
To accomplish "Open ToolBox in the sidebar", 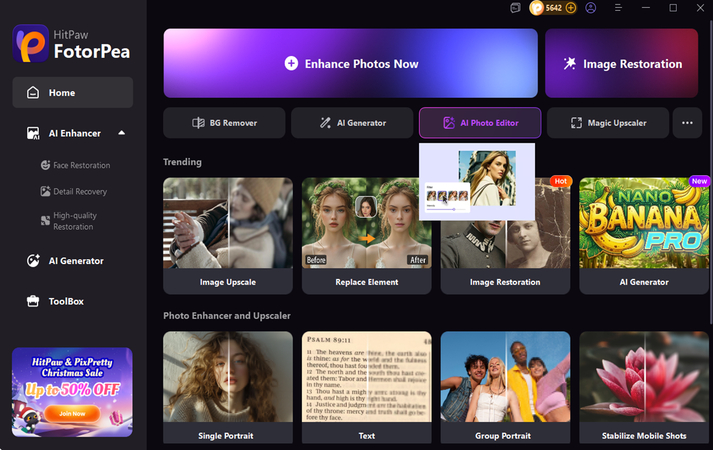I will click(55, 301).
